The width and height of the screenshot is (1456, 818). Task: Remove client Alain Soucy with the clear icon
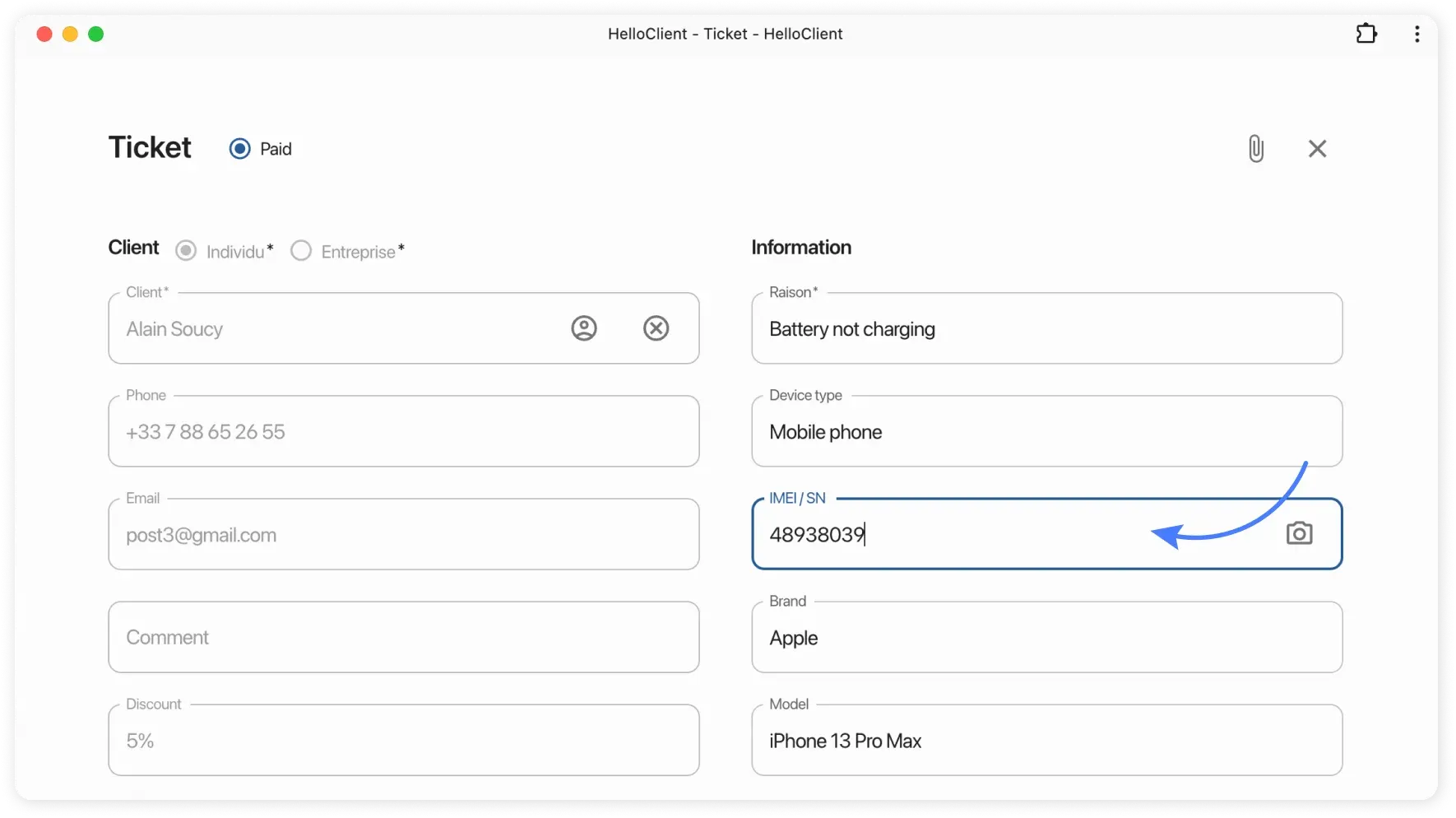pyautogui.click(x=656, y=328)
